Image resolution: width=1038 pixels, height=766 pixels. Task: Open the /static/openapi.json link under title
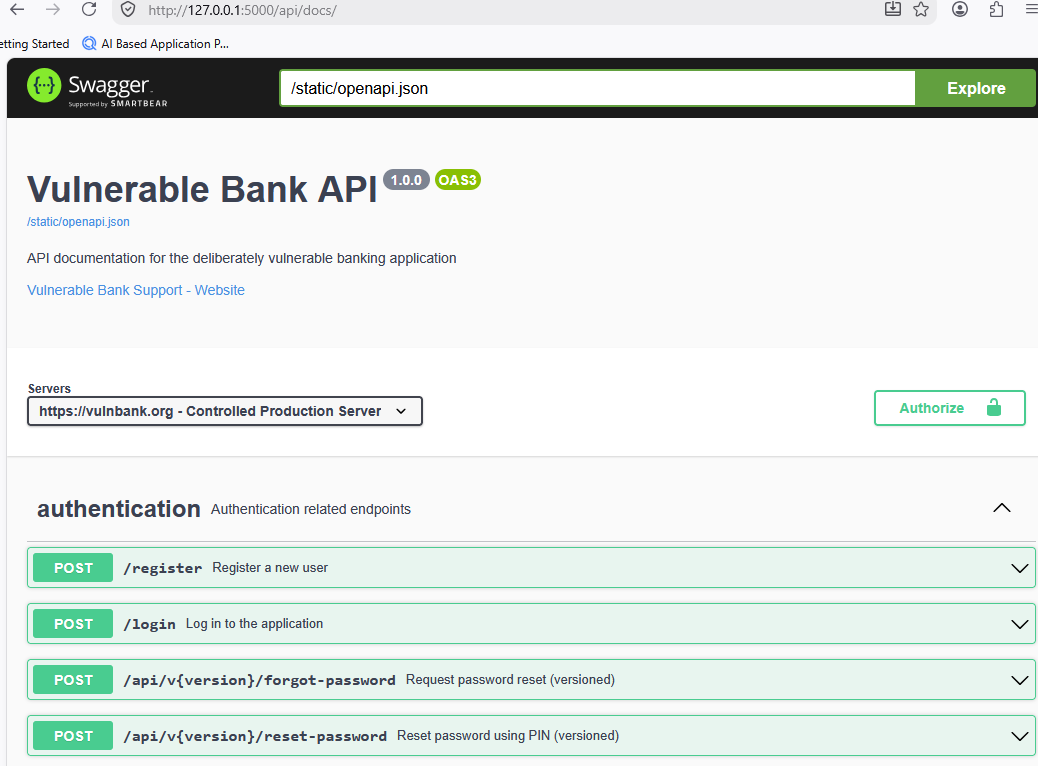[78, 222]
